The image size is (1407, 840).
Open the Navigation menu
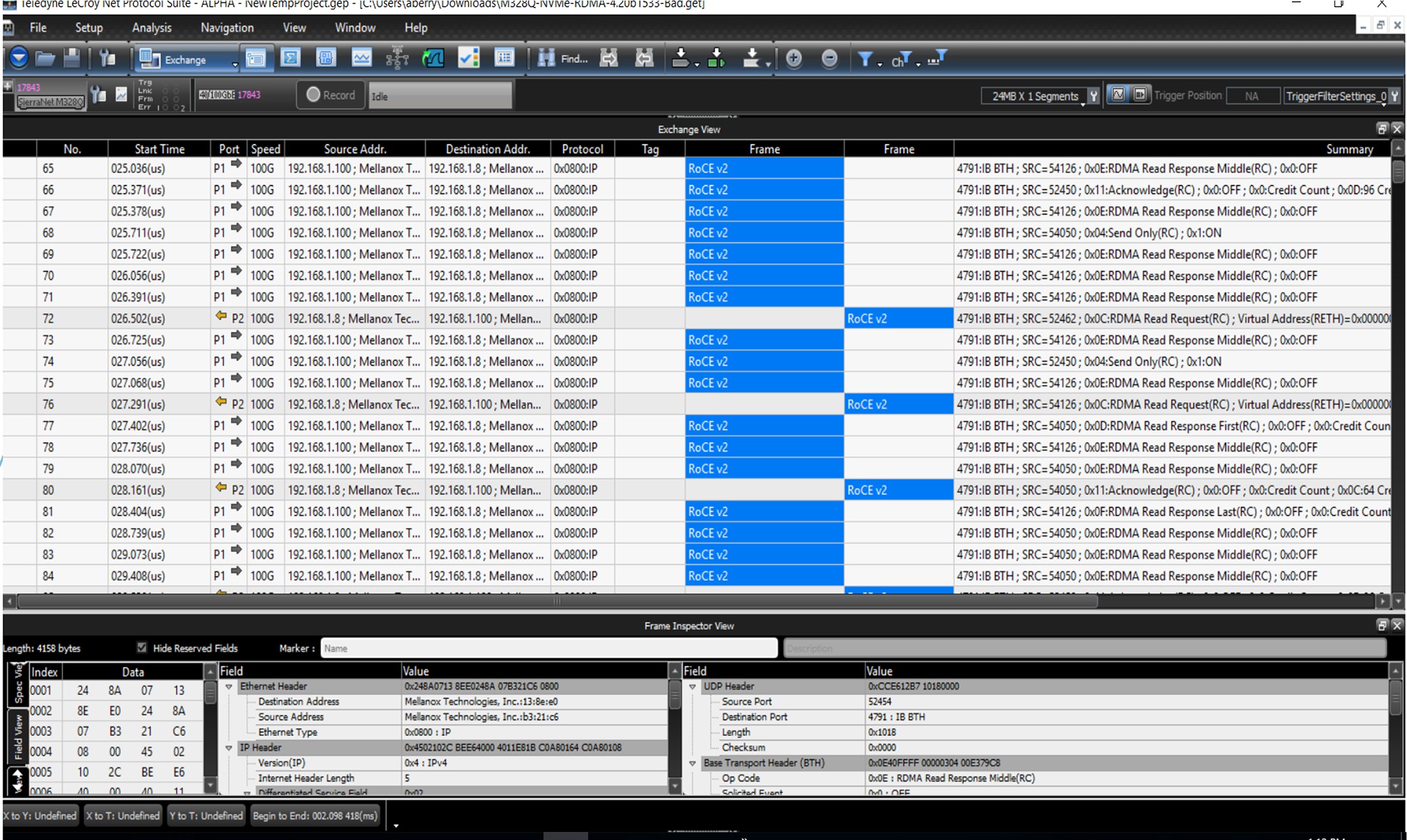pyautogui.click(x=227, y=28)
